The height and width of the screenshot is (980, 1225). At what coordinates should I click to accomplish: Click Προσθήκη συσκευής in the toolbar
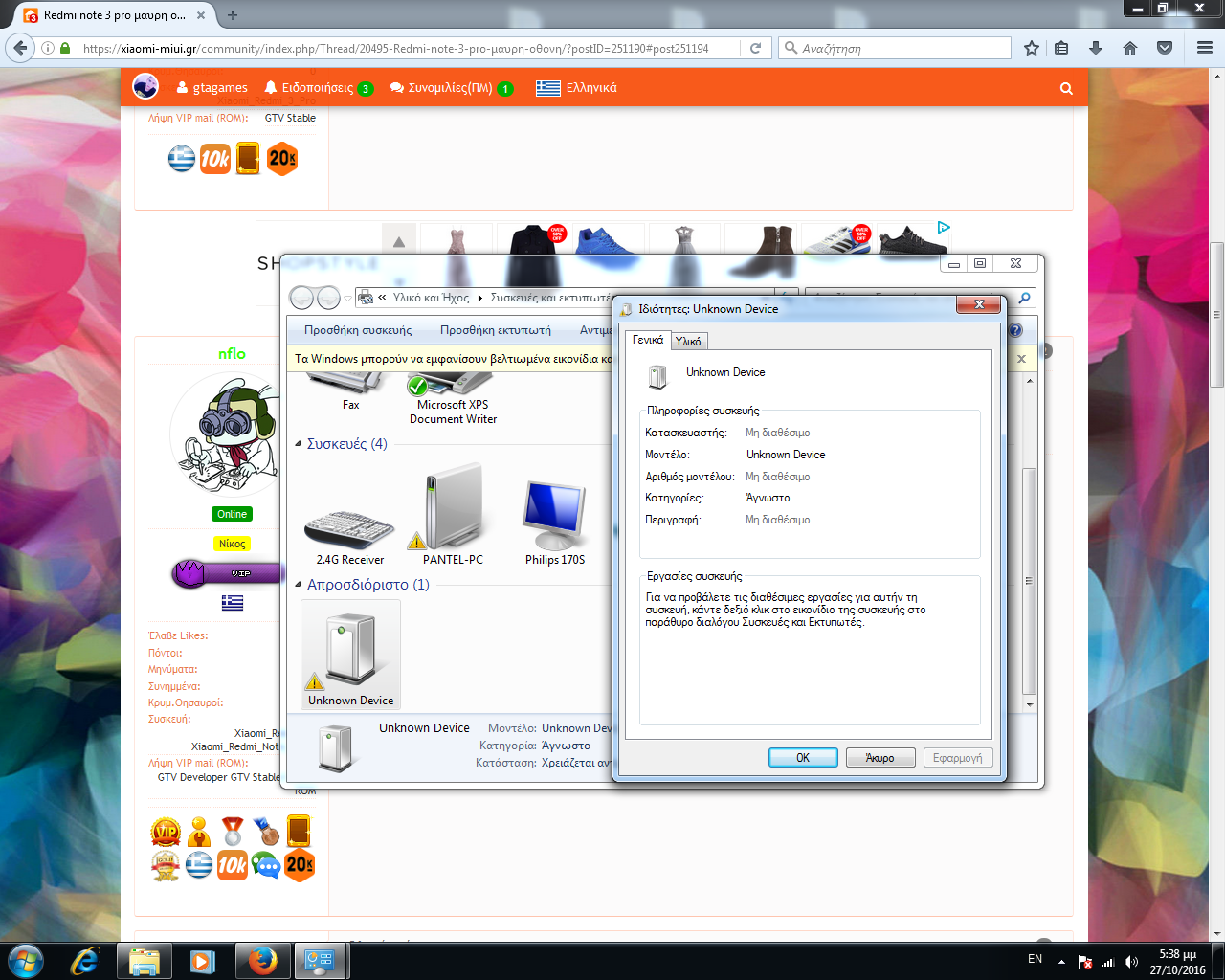(x=358, y=330)
